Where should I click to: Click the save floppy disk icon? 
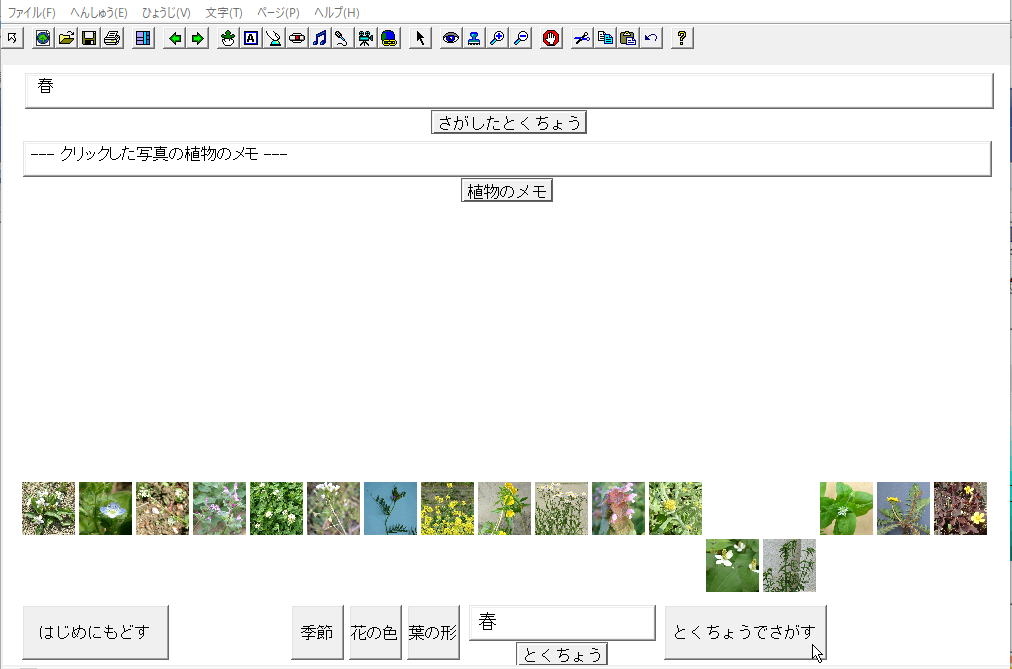[89, 38]
